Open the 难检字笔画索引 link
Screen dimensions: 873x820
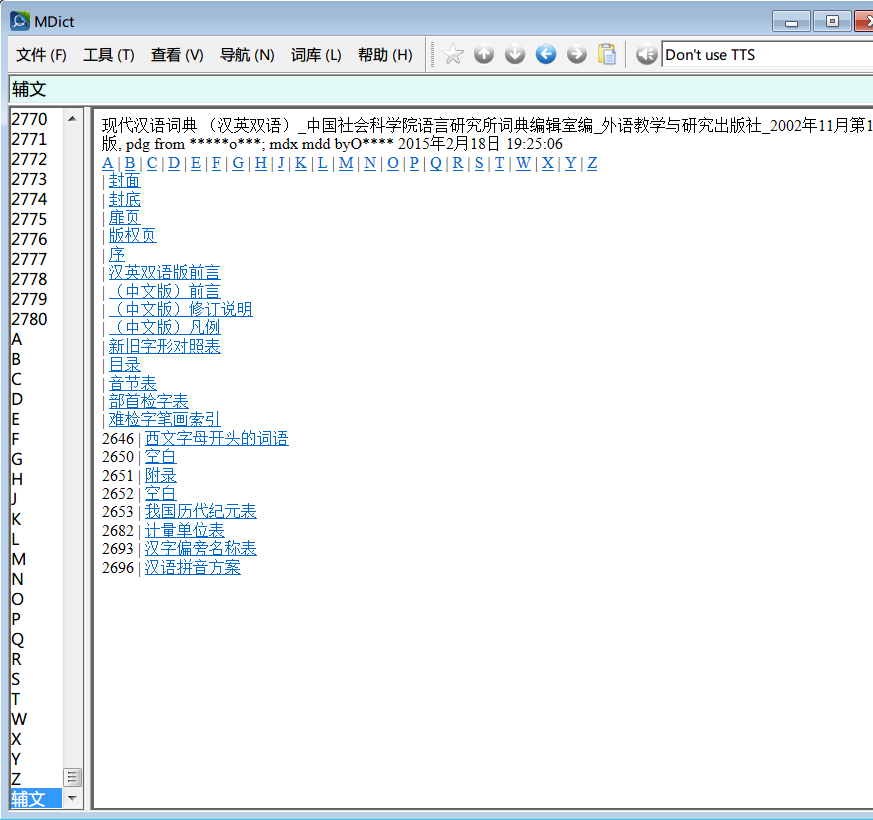164,419
